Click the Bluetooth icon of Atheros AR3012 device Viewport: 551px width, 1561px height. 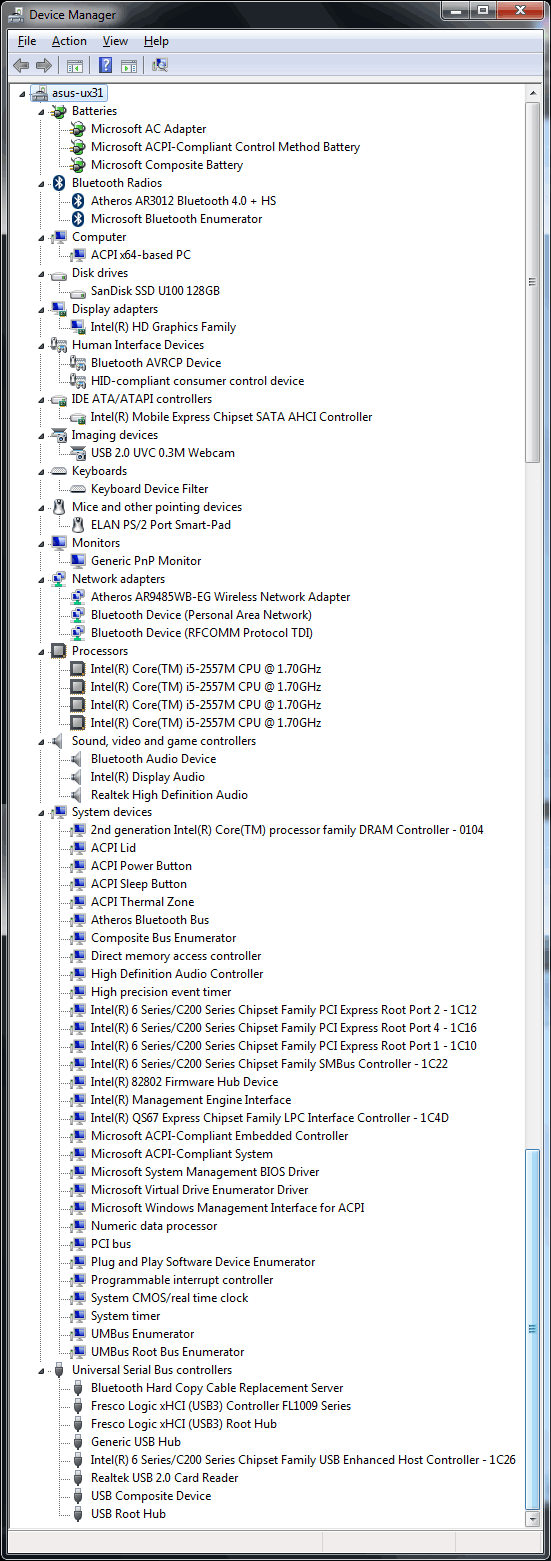(x=78, y=201)
